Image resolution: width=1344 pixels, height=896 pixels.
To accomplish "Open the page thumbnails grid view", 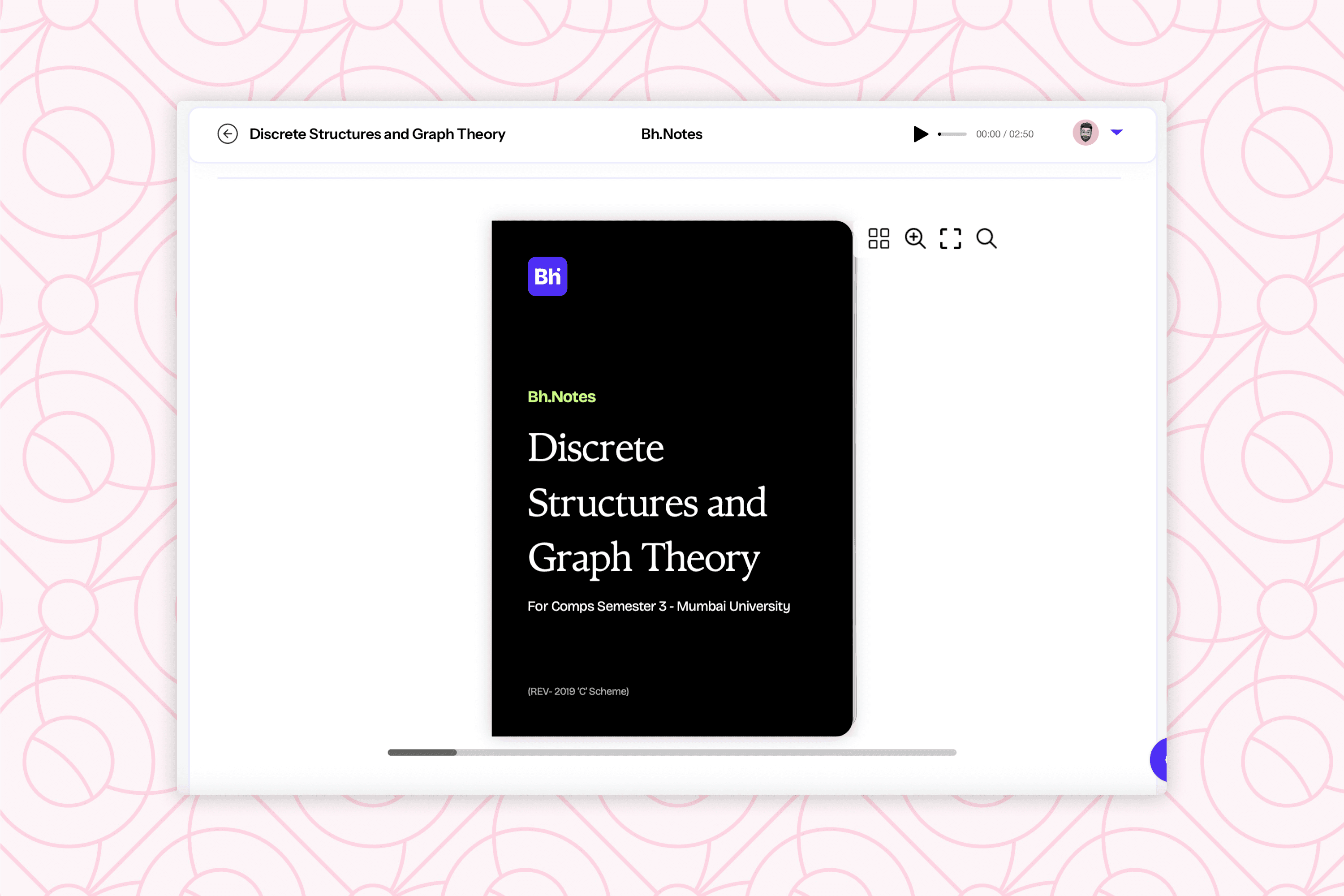I will (x=878, y=238).
